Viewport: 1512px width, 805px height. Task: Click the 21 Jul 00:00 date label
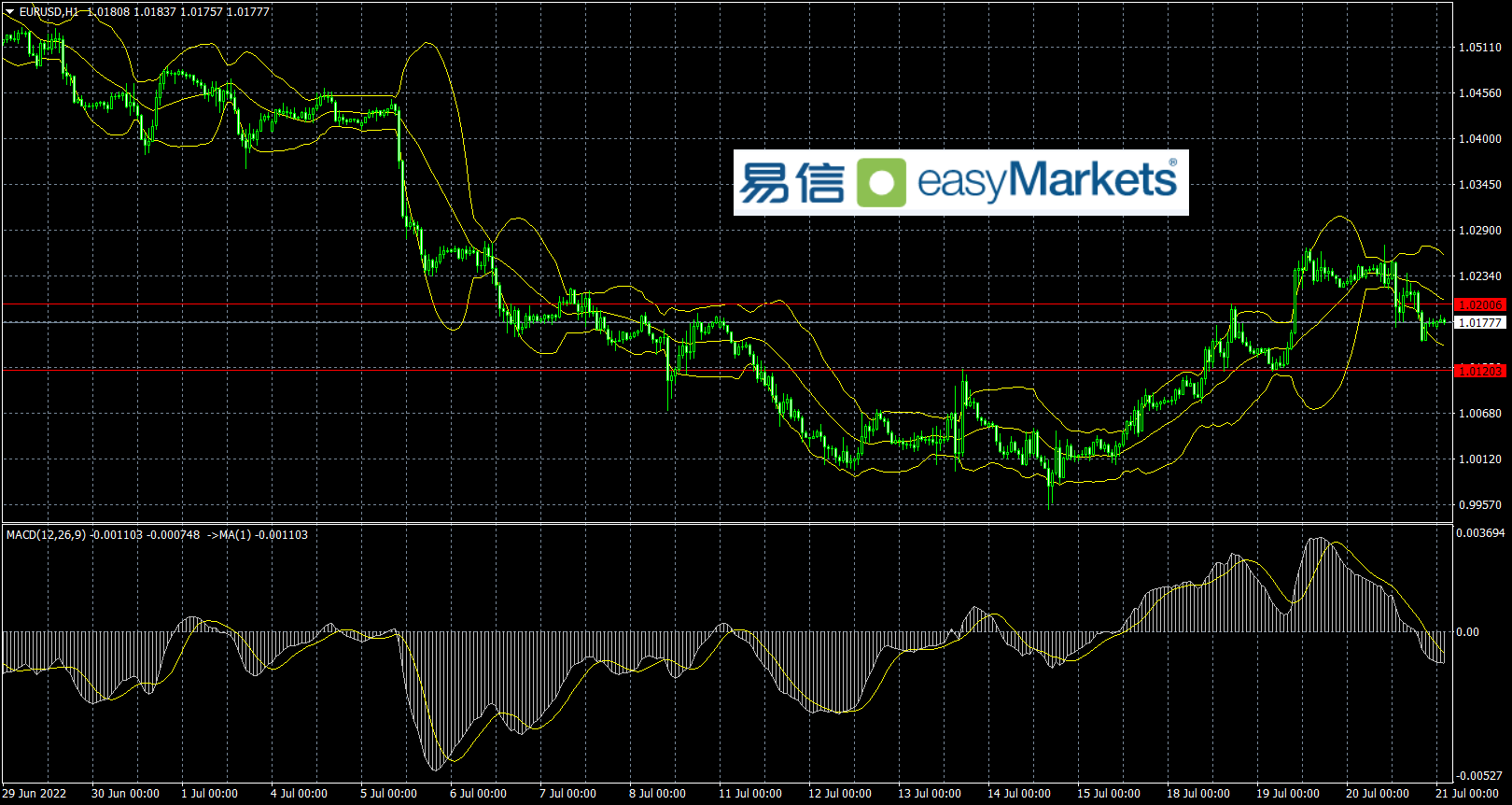[x=1467, y=794]
